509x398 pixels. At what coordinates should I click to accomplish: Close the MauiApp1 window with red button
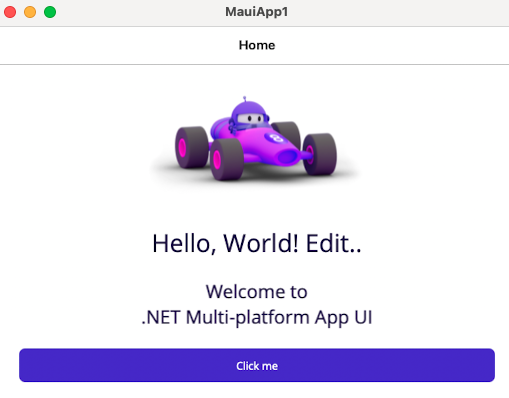10,12
